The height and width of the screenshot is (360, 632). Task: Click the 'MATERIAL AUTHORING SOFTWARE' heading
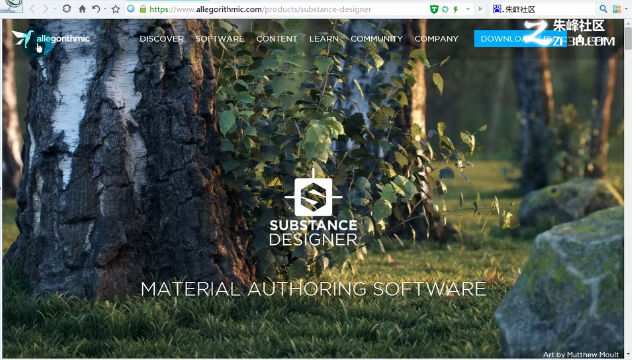tap(313, 289)
